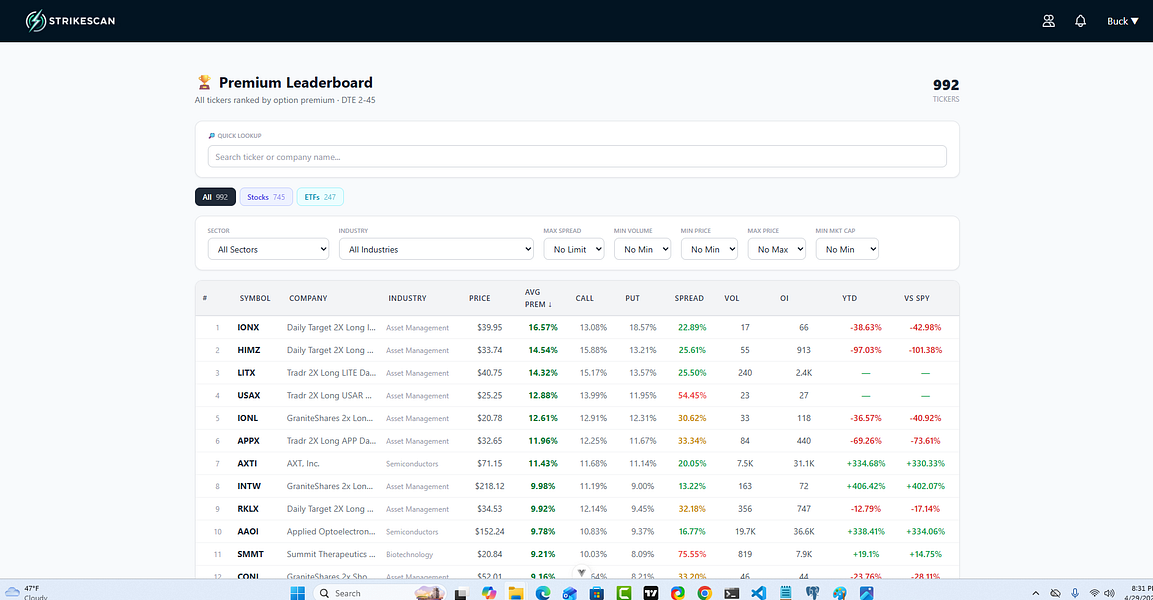The width and height of the screenshot is (1153, 600).
Task: Open the Min Mkt Cap dropdown
Action: (x=847, y=249)
